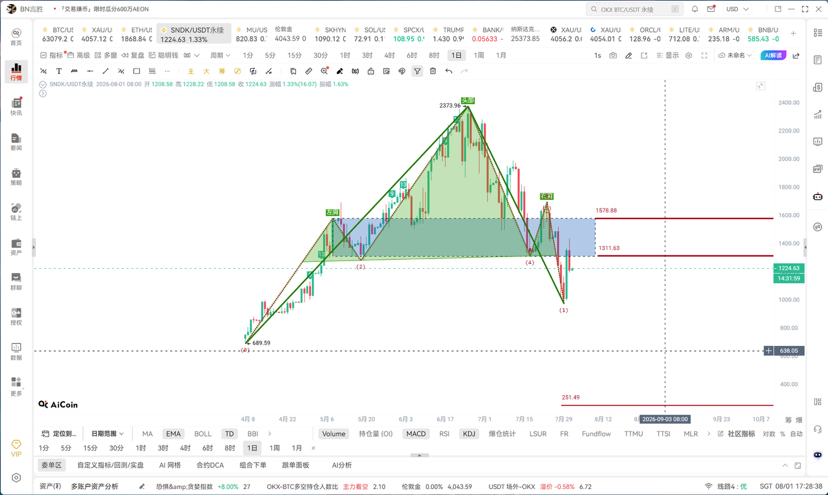Open VIP section in left sidebar
828x495 pixels.
pos(16,448)
